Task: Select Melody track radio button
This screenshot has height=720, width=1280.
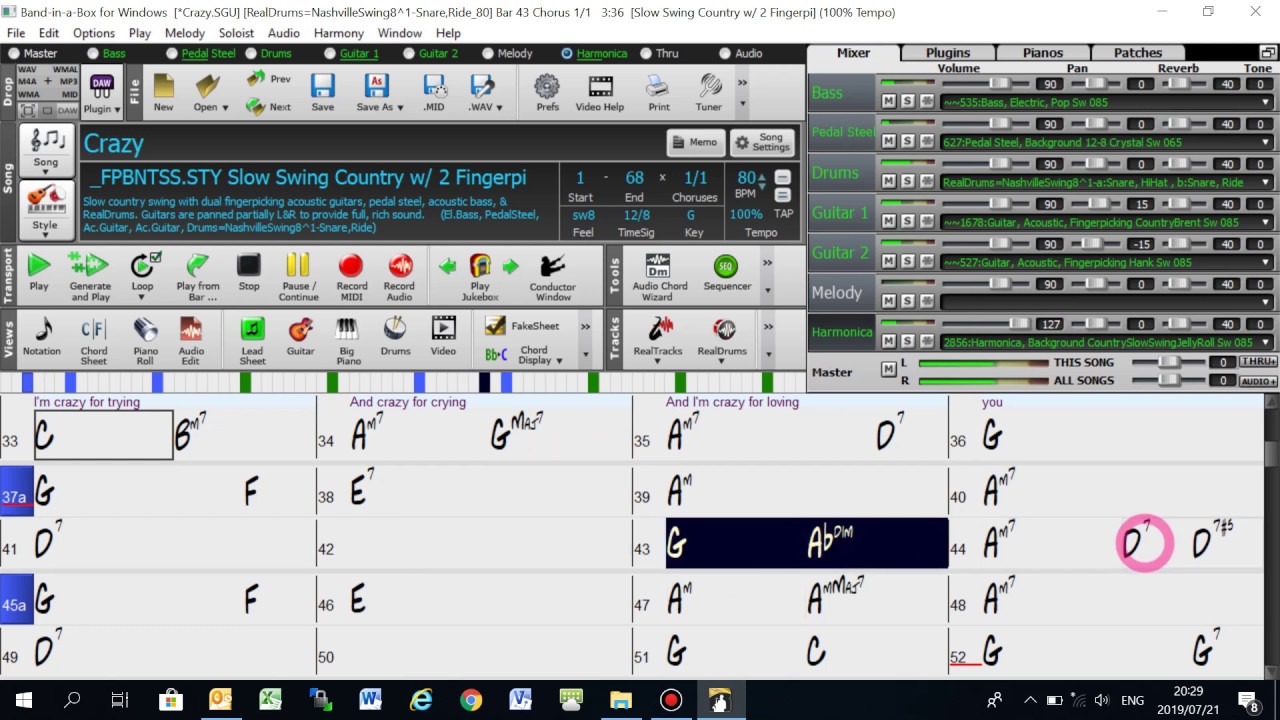Action: tap(488, 53)
